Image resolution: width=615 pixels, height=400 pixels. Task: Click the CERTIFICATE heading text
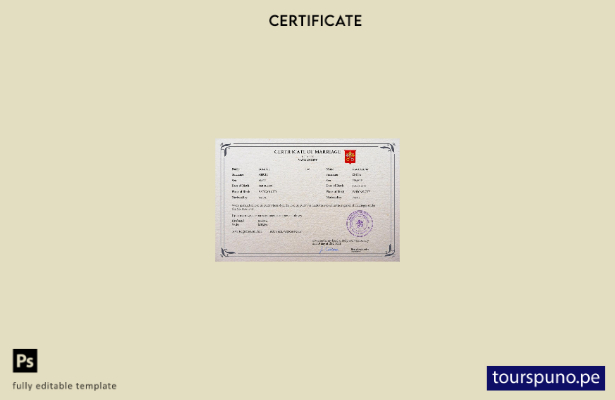click(x=315, y=21)
